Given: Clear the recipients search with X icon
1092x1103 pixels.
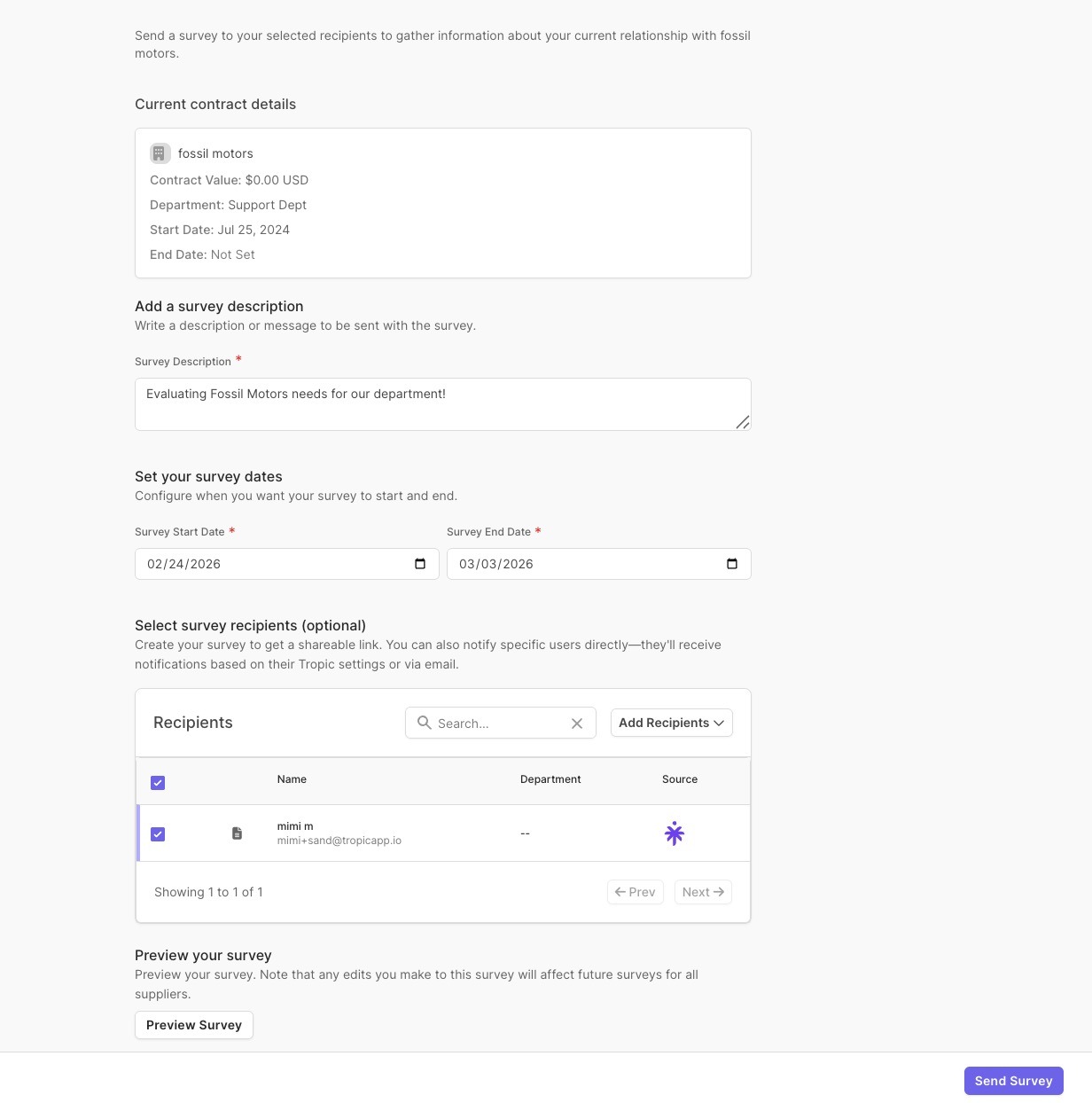Looking at the screenshot, I should click(577, 724).
